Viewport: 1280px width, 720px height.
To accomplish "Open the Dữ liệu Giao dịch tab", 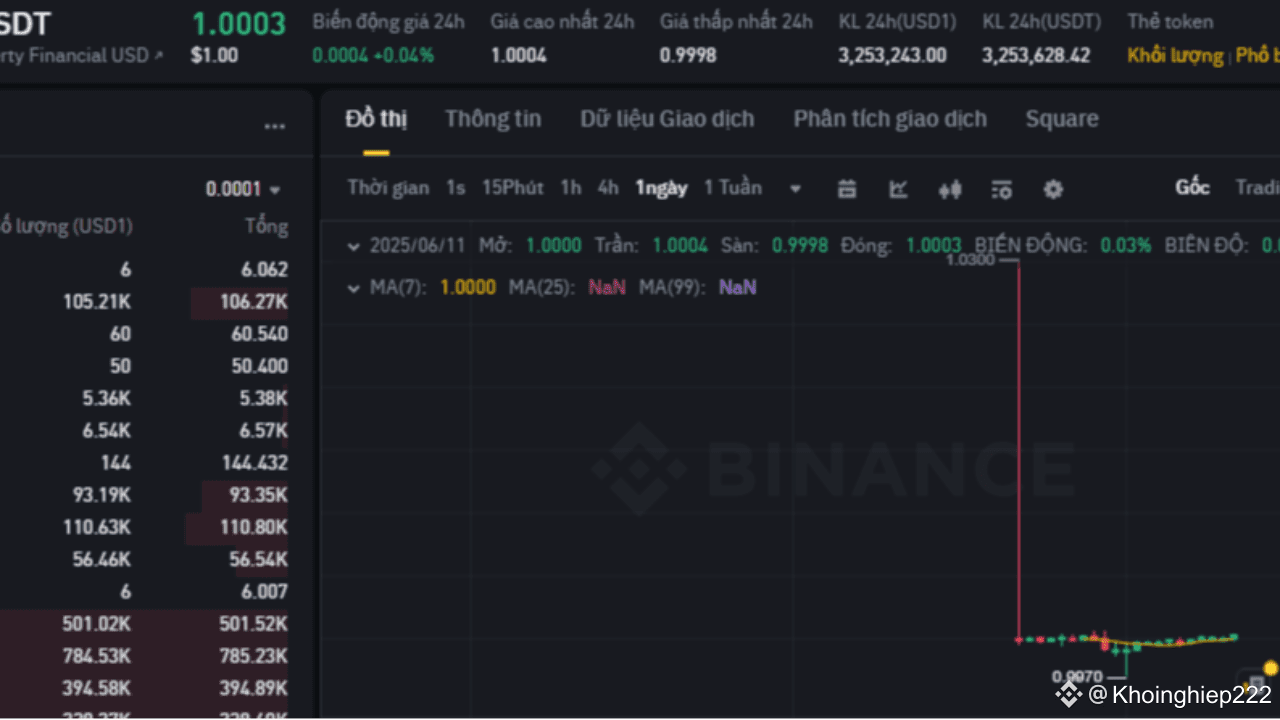I will (x=667, y=119).
